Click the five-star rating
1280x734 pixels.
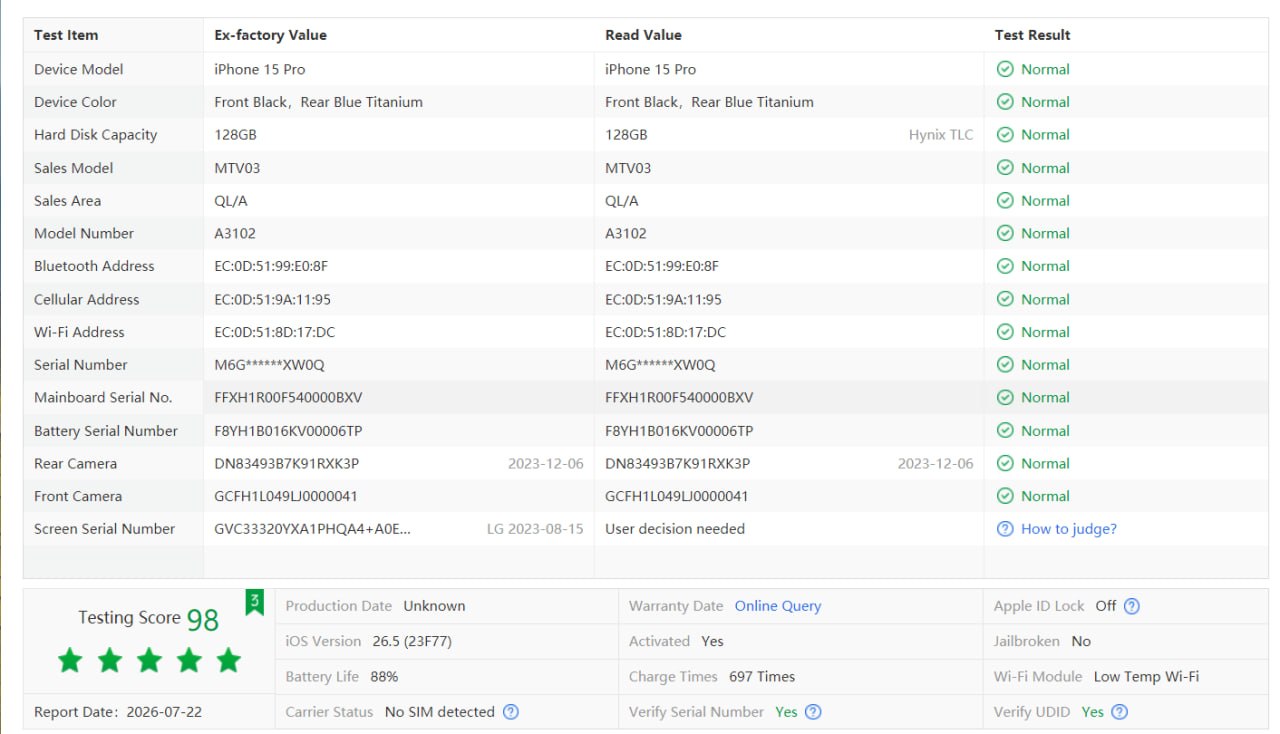coord(149,660)
